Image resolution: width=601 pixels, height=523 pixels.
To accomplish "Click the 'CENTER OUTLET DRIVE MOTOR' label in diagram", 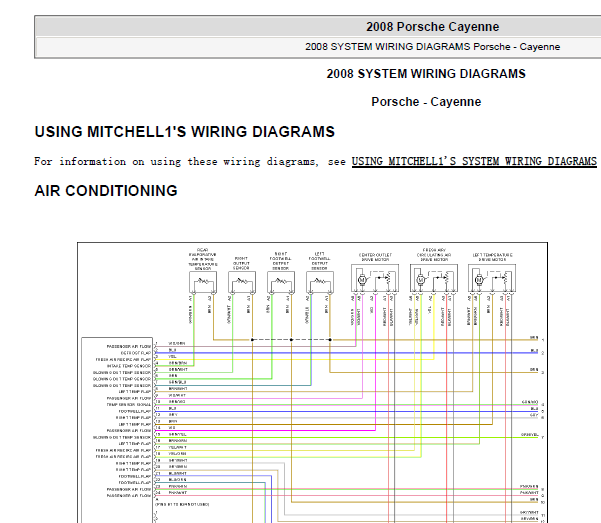I will (x=375, y=257).
